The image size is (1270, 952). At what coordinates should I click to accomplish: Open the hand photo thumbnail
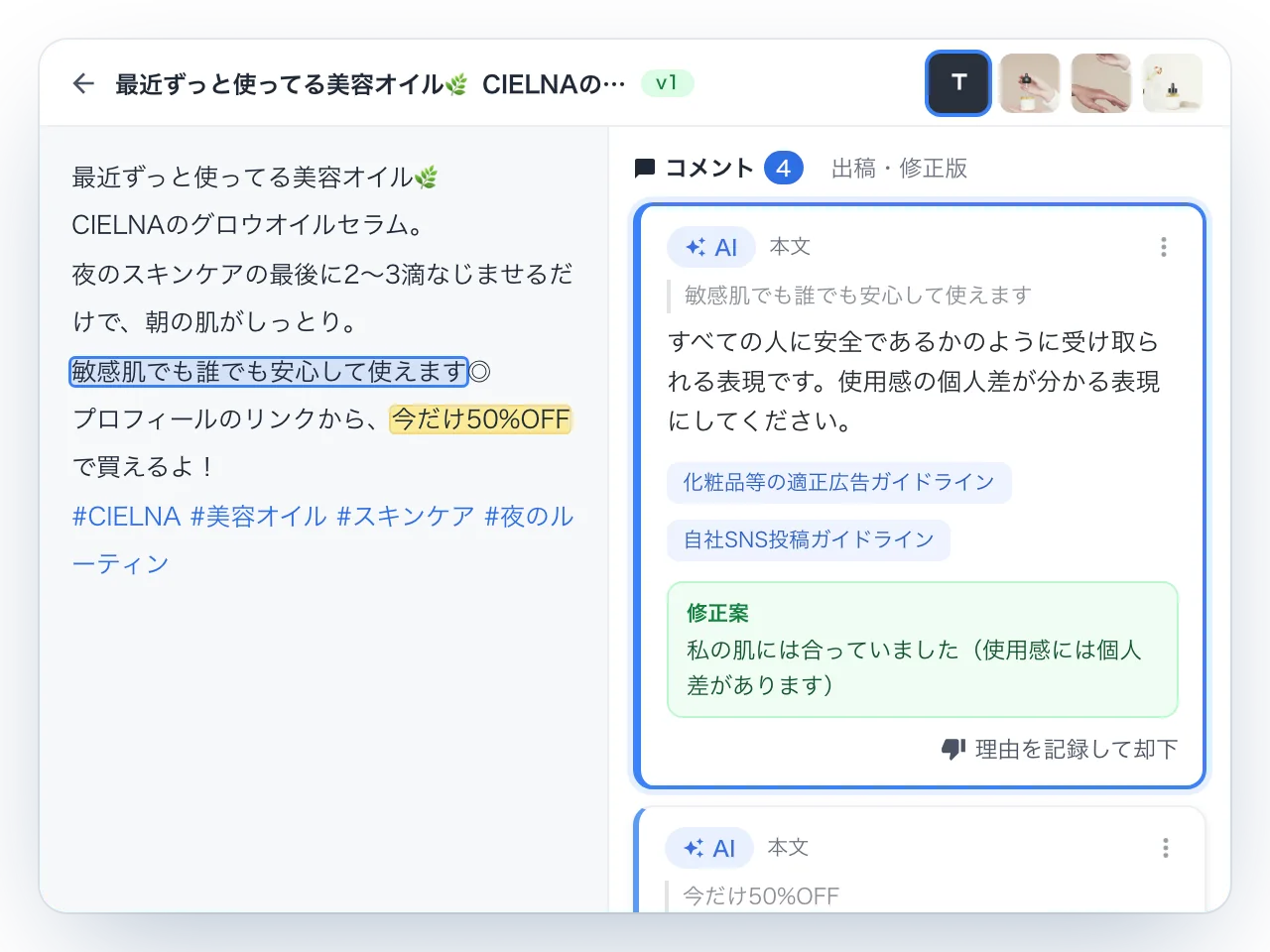(1101, 83)
